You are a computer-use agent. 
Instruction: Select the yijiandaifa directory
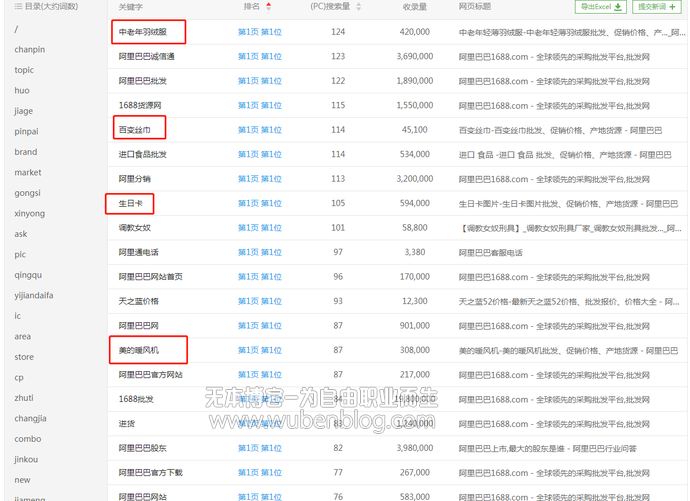coord(33,295)
